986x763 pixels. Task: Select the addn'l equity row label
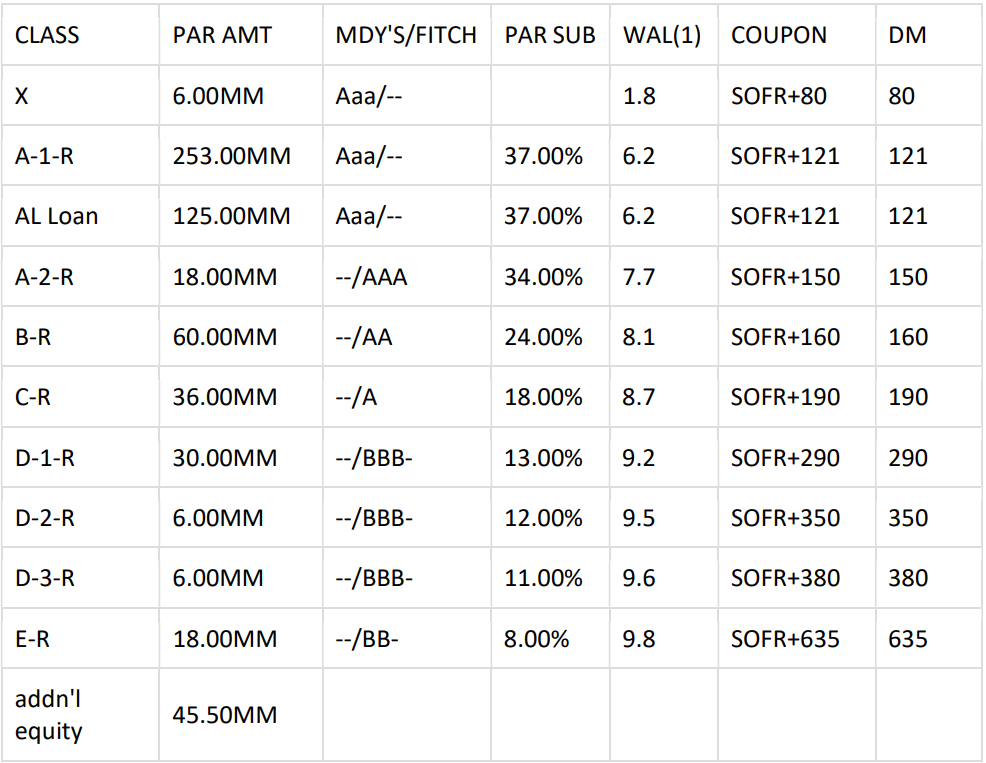pos(48,716)
